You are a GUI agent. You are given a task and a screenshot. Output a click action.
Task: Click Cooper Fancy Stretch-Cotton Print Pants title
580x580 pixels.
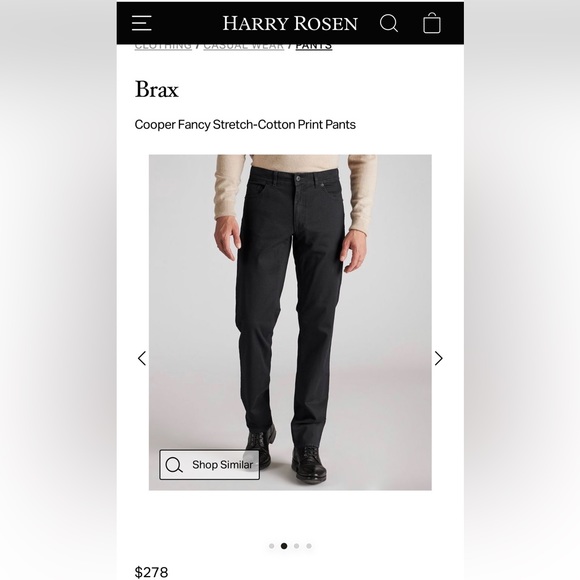[245, 125]
